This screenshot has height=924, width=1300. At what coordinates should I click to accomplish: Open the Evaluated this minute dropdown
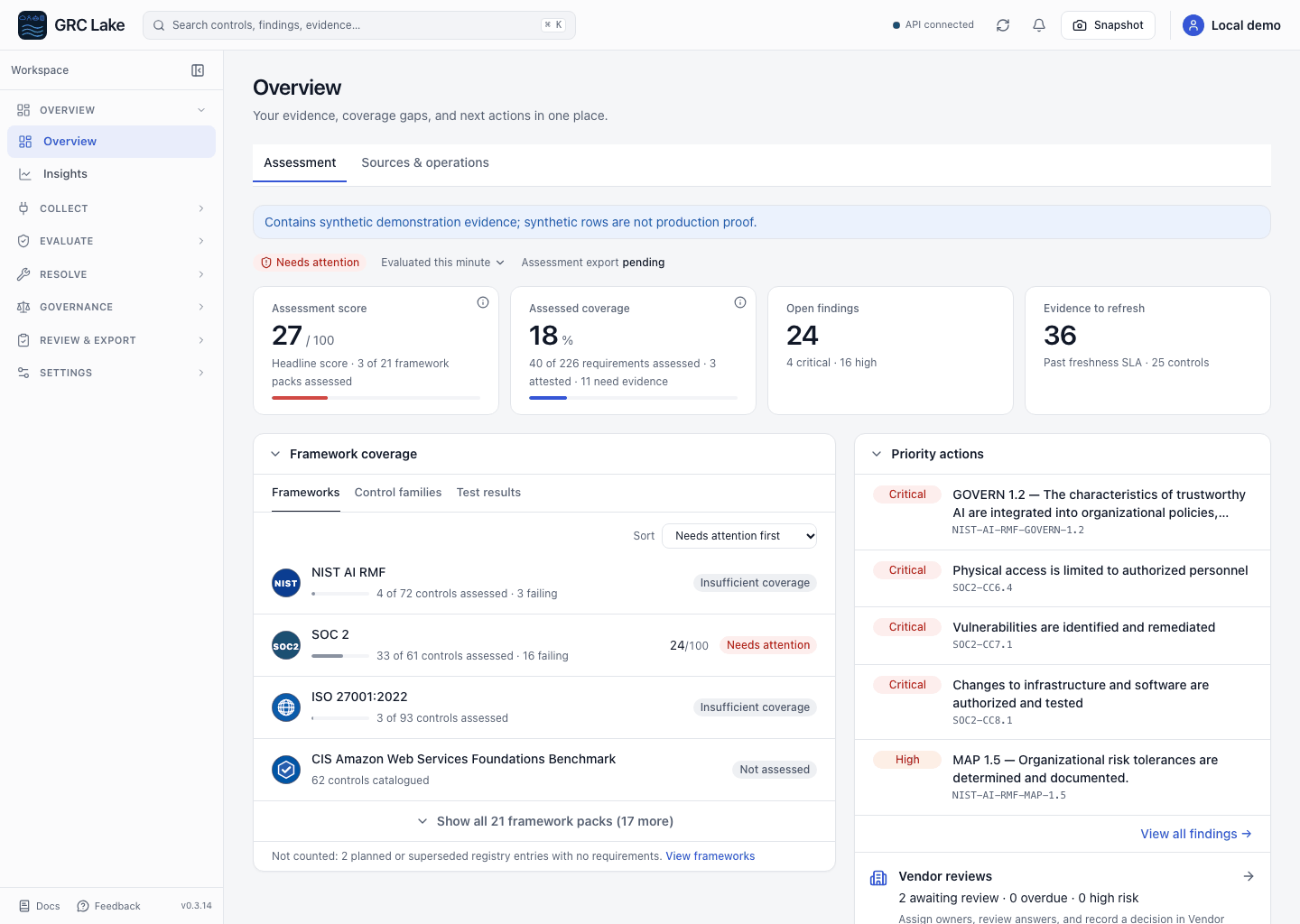pos(442,263)
